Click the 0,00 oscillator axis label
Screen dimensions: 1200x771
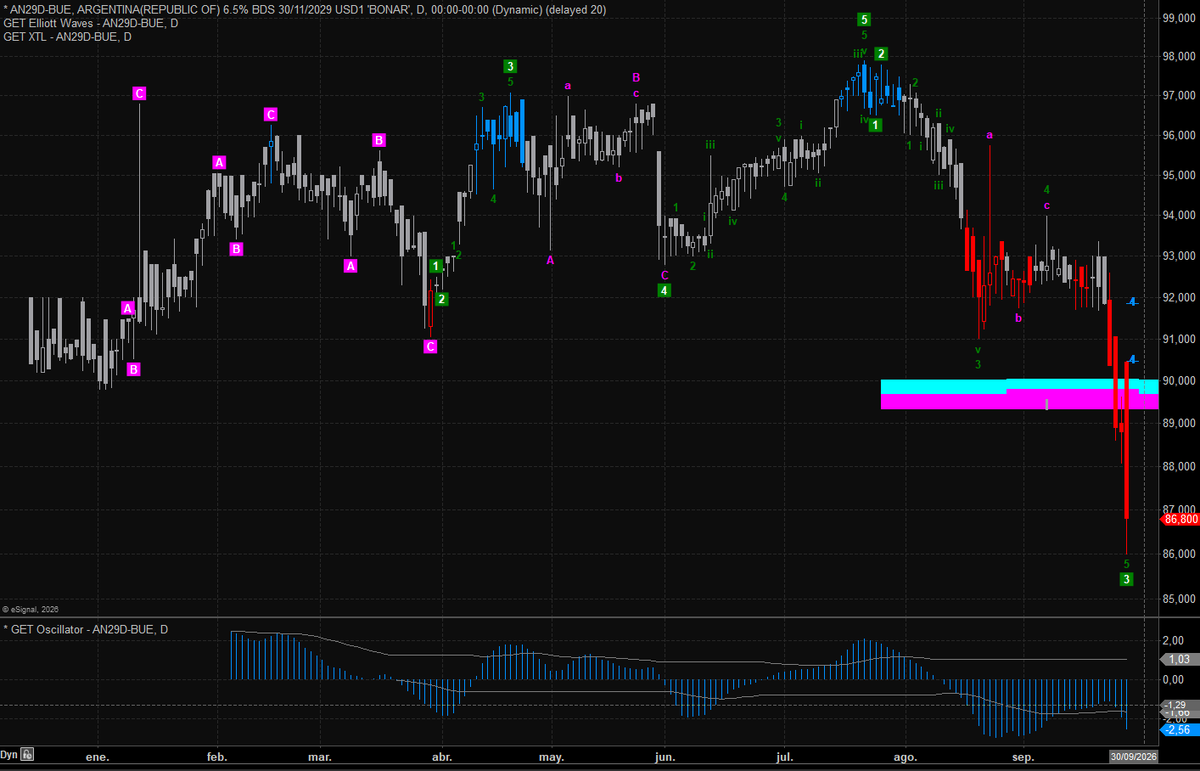click(1173, 680)
